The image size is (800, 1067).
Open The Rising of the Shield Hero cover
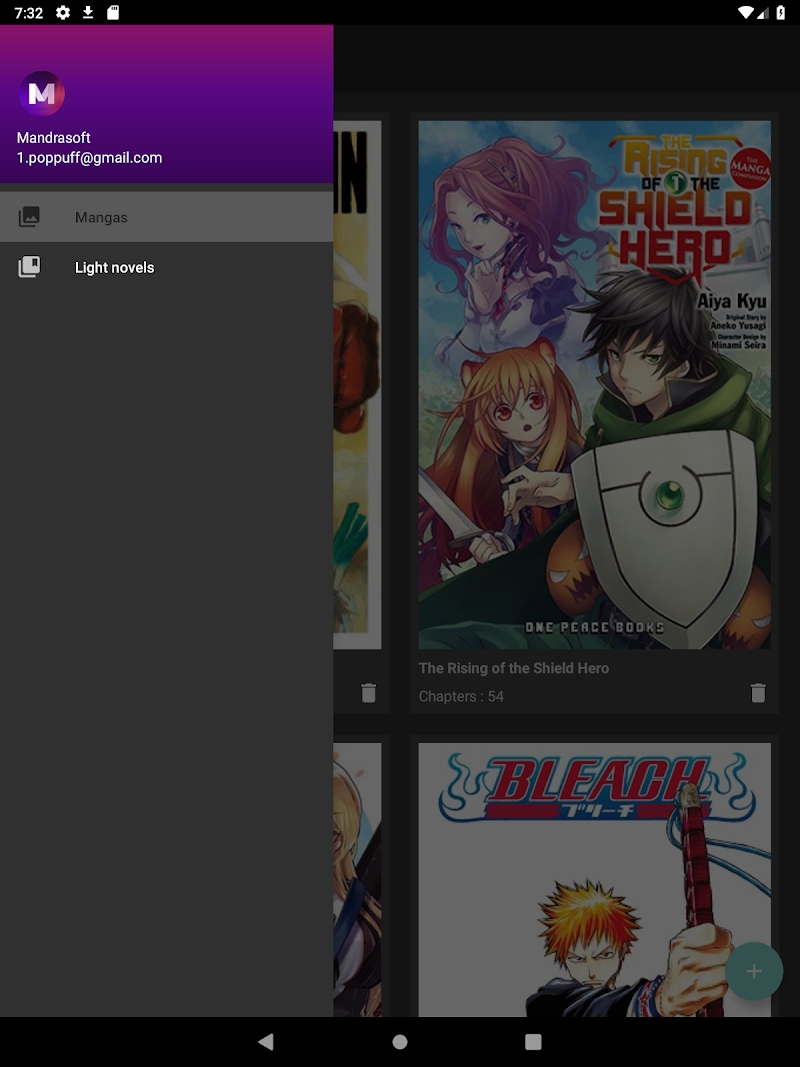[x=595, y=384]
